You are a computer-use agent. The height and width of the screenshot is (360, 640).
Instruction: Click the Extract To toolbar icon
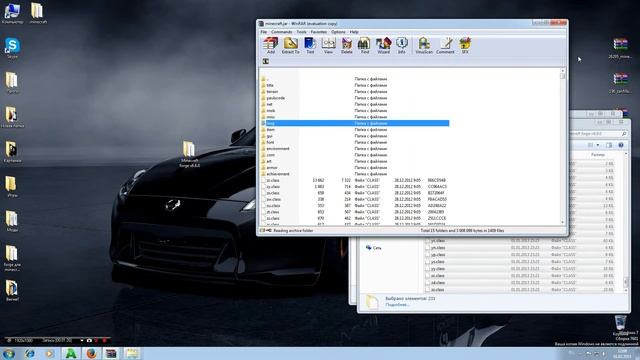click(x=291, y=45)
